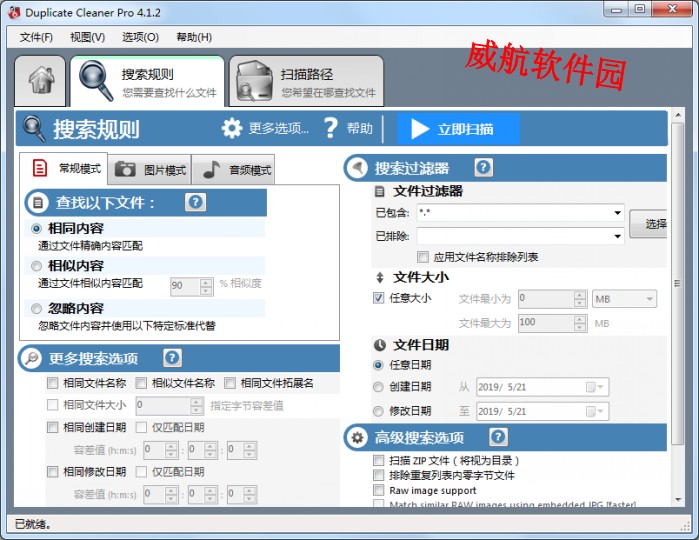Click the document icon of 常规模式
699x540 pixels.
[x=40, y=168]
